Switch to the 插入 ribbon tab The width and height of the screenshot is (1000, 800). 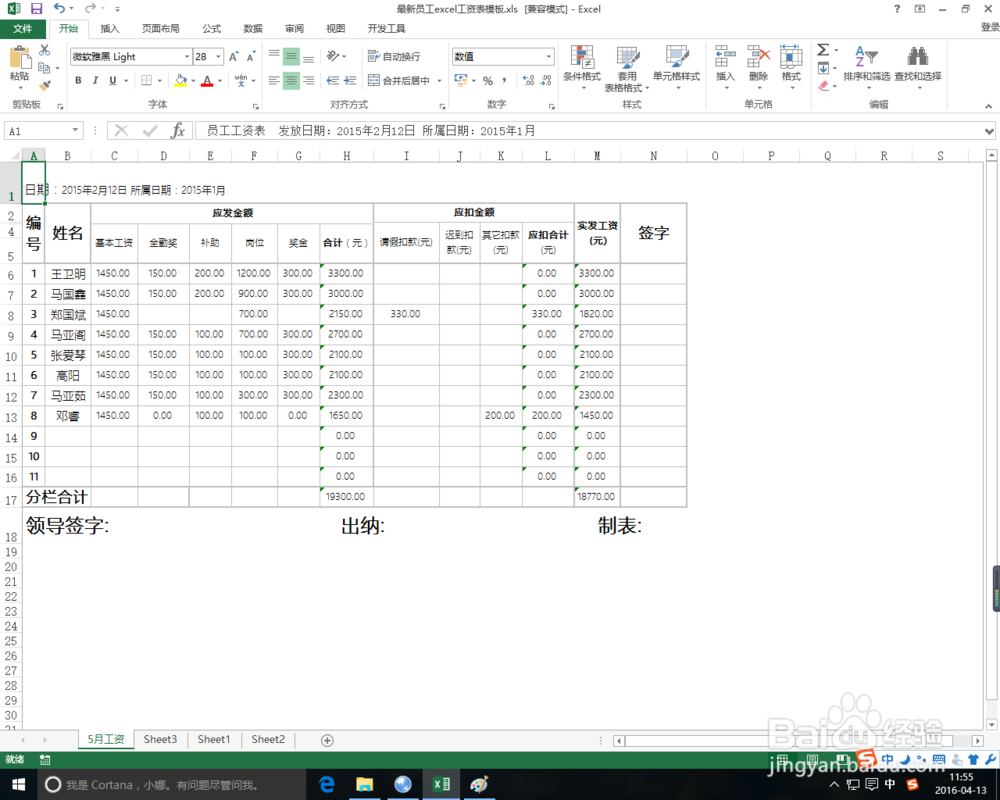coord(110,29)
